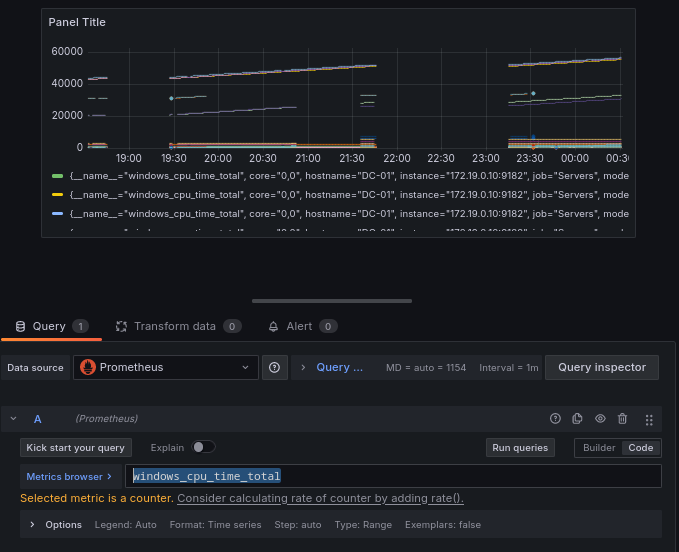Click the Query tab count badge 1
679x552 pixels.
[x=80, y=326]
